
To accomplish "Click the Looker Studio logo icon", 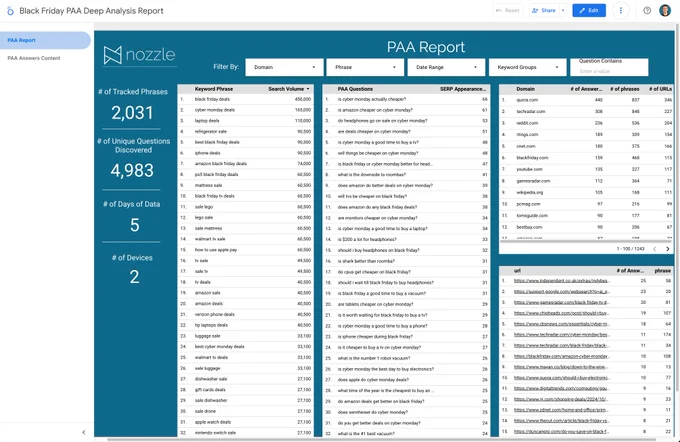I will (10, 11).
